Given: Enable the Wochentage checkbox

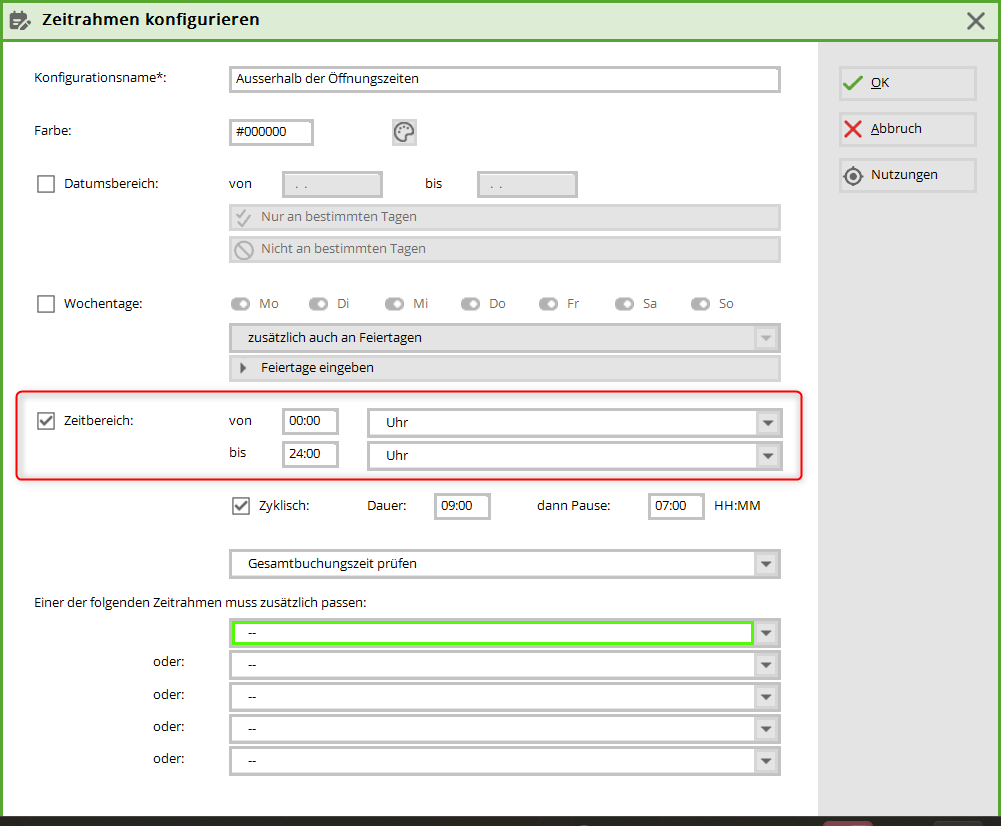Looking at the screenshot, I should [46, 304].
